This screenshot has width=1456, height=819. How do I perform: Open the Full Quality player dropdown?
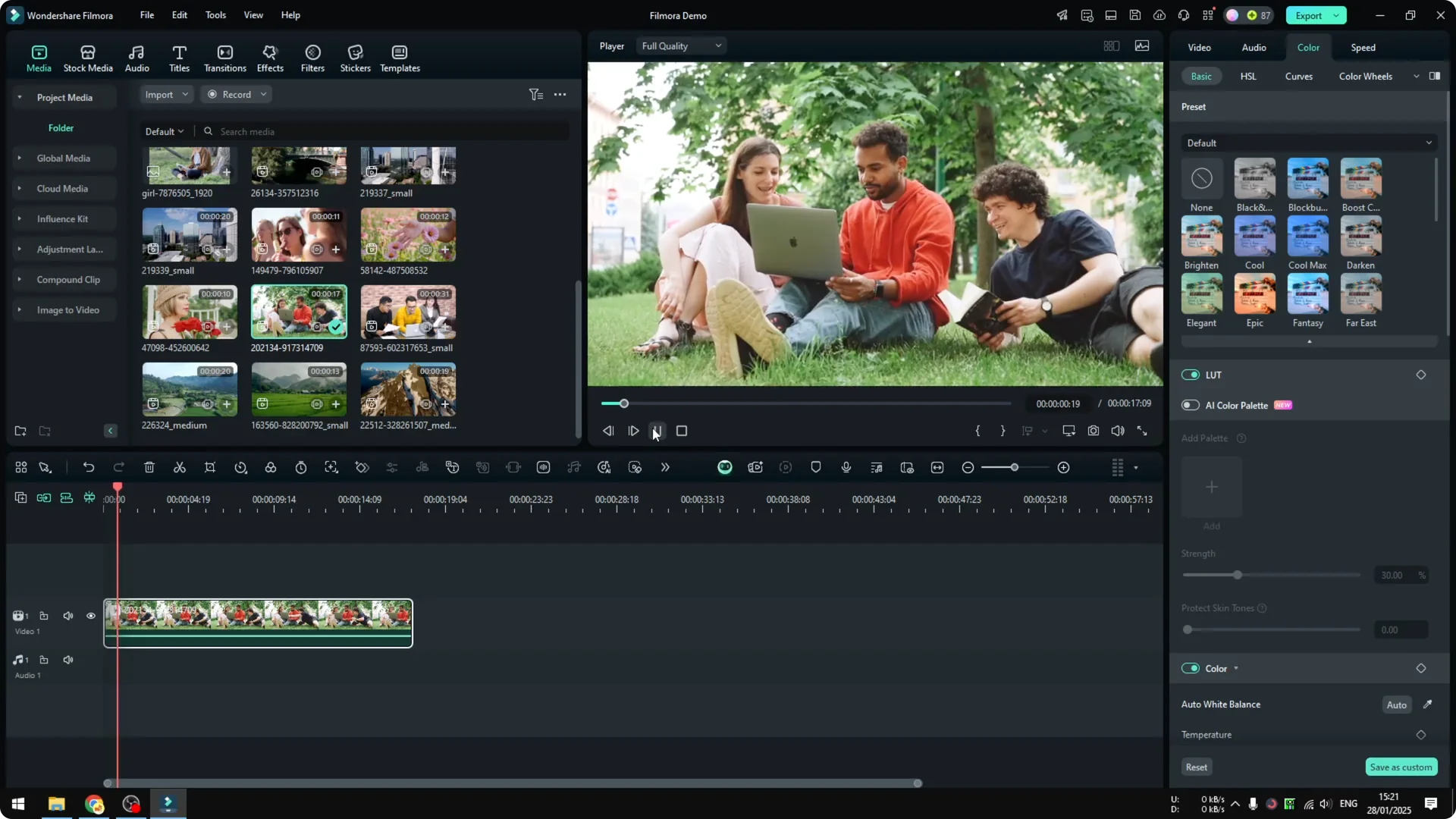pyautogui.click(x=680, y=45)
